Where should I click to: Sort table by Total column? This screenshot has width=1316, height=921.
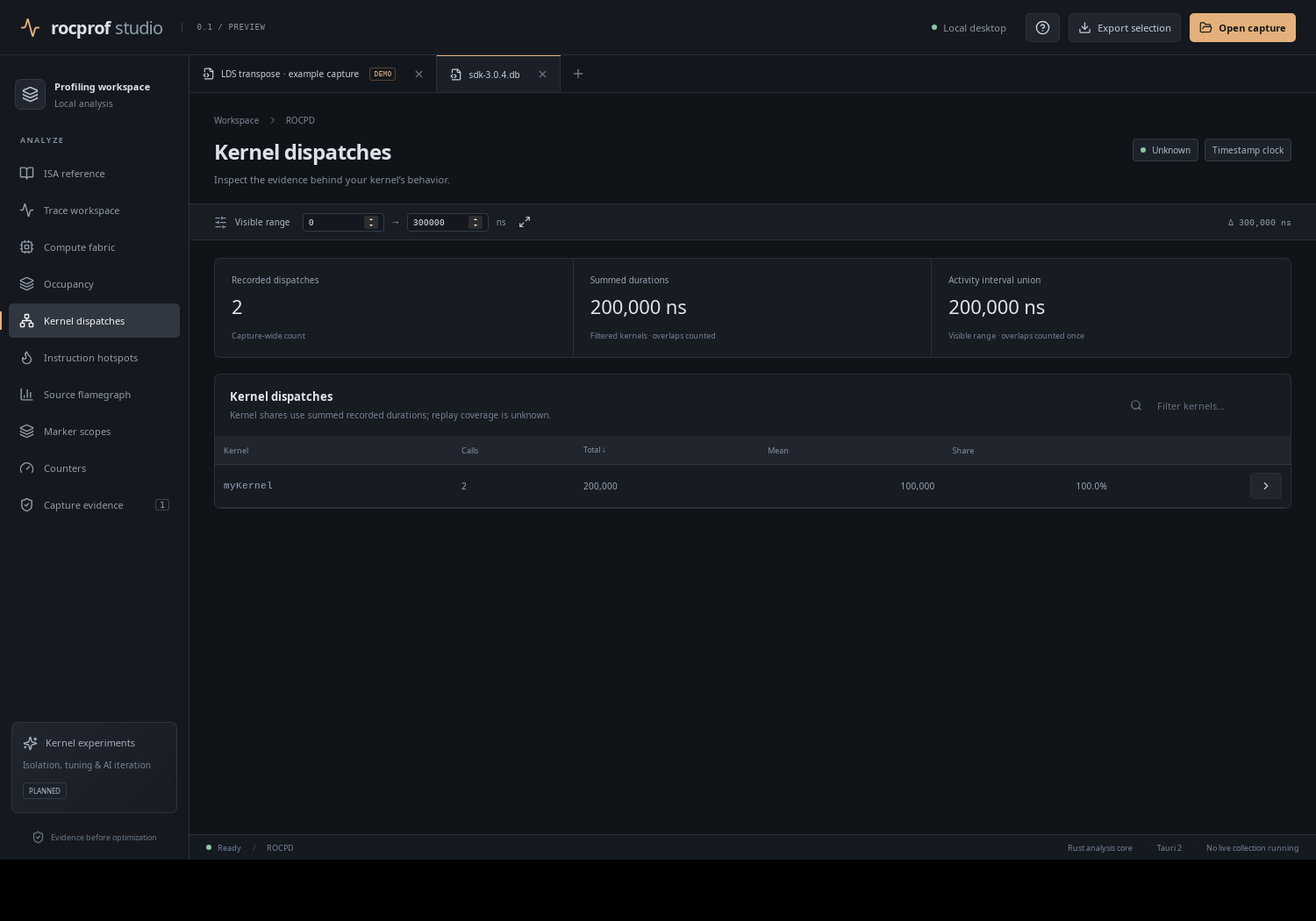coord(594,450)
